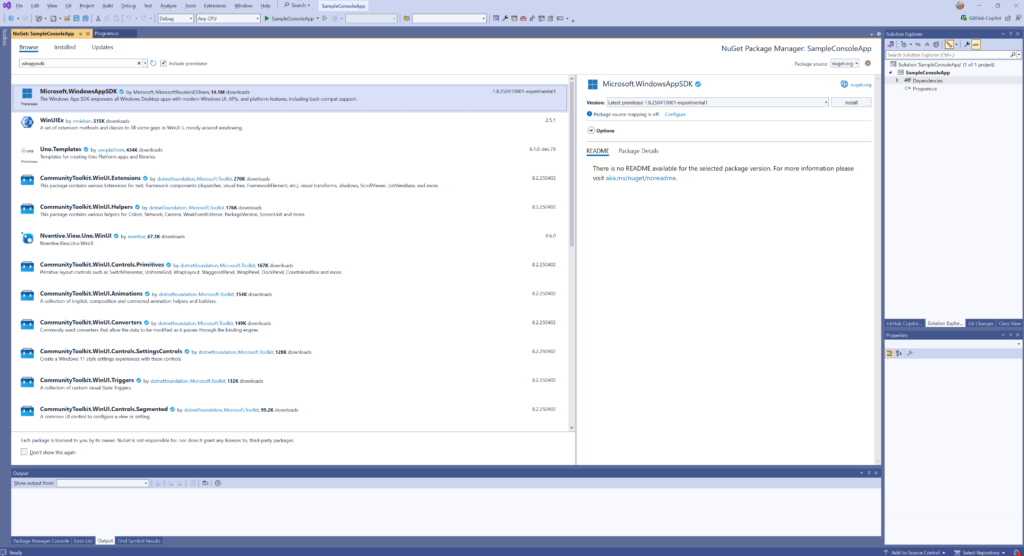Switch to the Installed tab
Screen dimensions: 1024x556
point(65,47)
